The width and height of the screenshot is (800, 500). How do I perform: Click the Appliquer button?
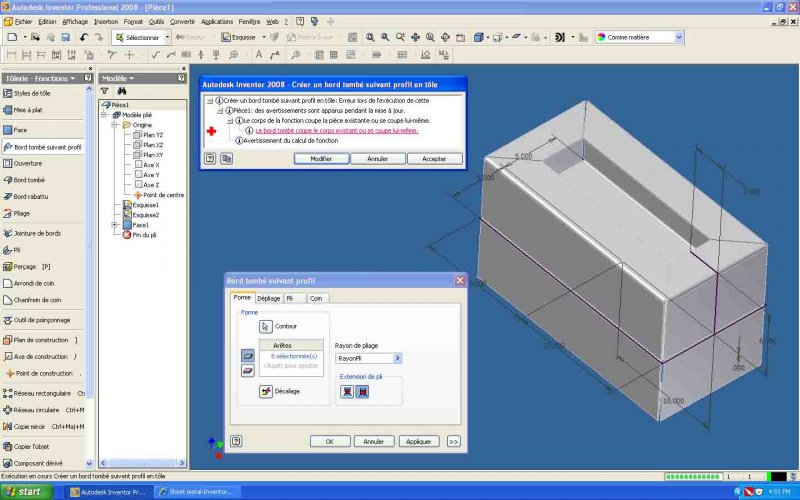(419, 441)
